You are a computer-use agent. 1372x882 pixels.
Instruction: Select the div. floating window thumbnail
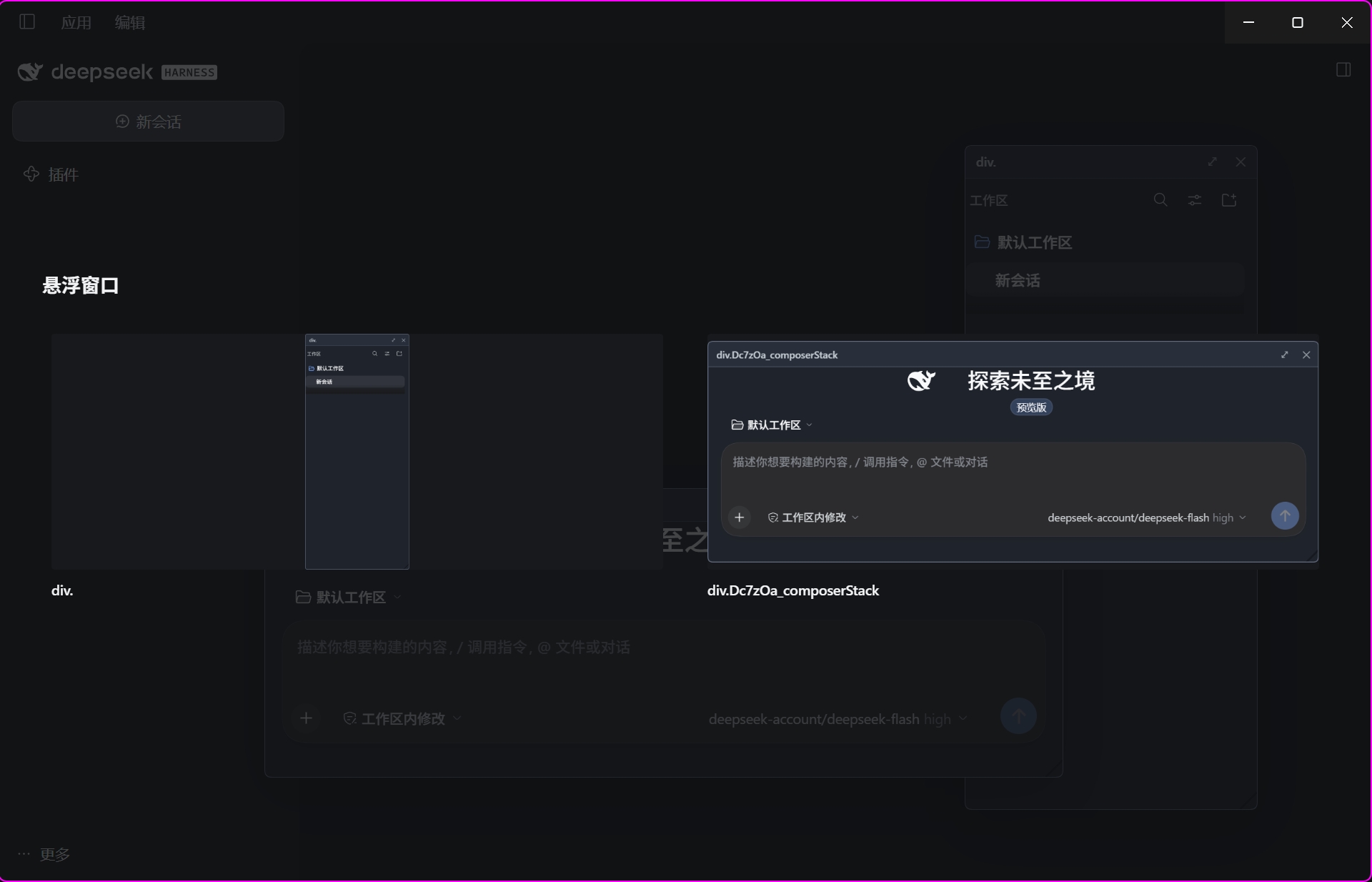pos(357,452)
